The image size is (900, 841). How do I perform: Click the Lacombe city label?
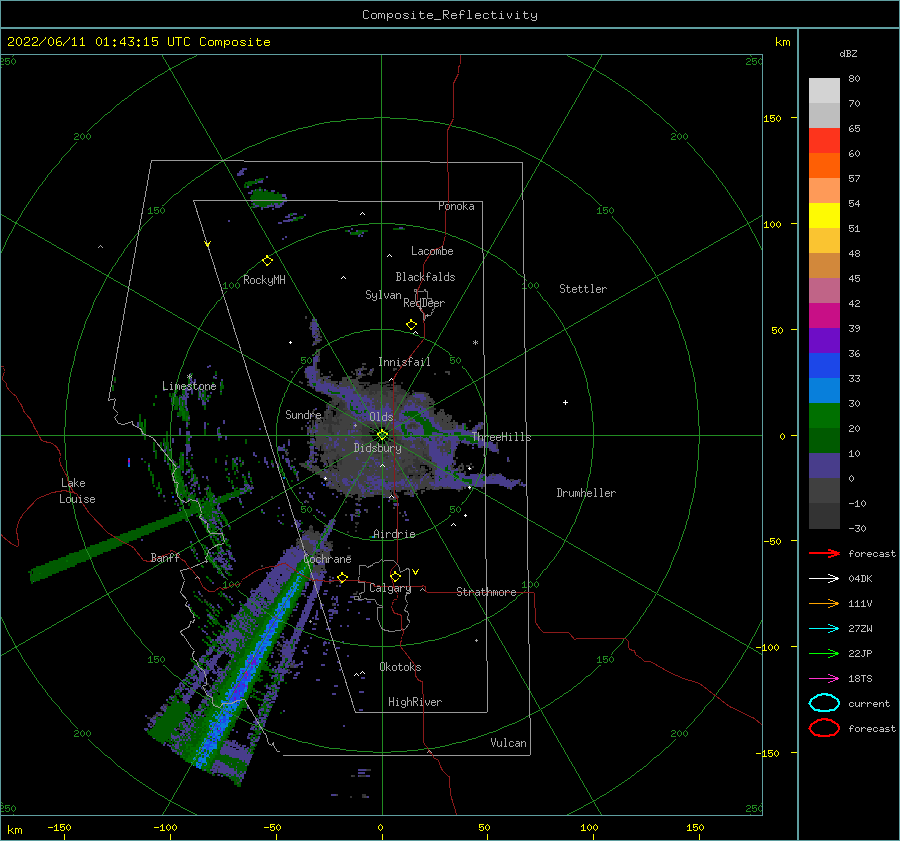pos(432,251)
